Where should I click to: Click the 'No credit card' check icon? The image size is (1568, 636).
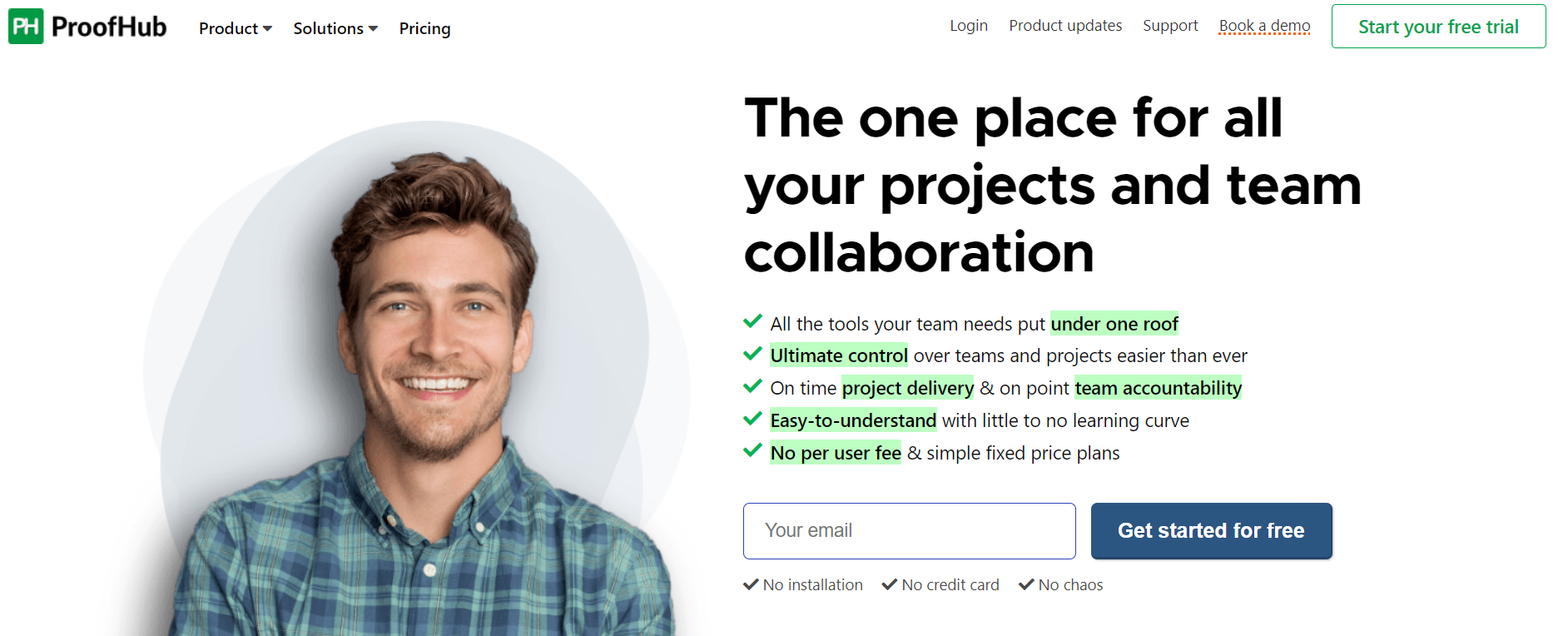890,584
